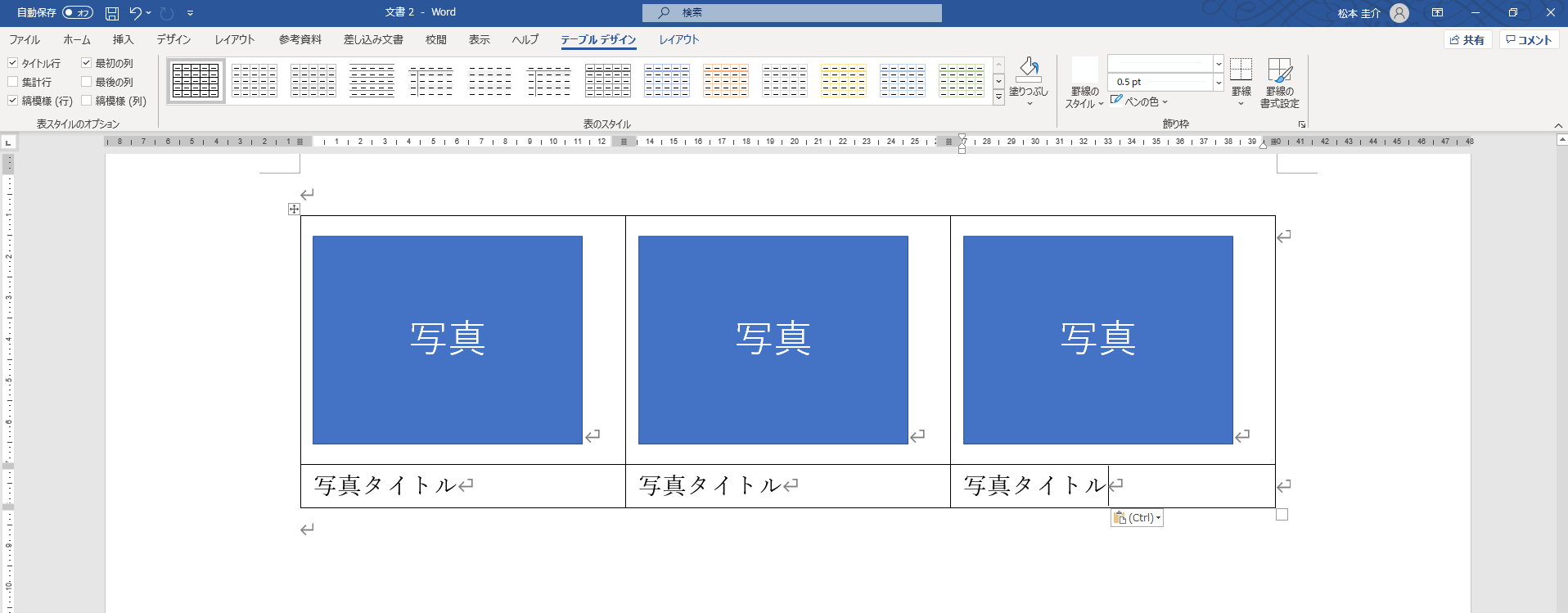The width and height of the screenshot is (1568, 613).
Task: Click the user account avatar icon
Action: (x=1399, y=13)
